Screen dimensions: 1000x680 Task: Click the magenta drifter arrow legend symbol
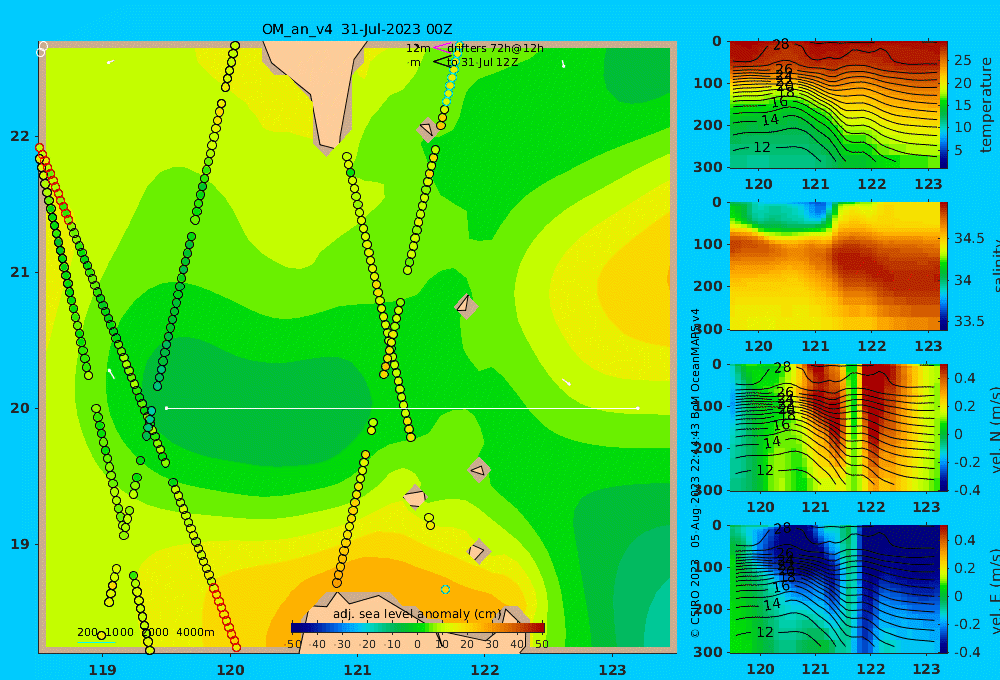pyautogui.click(x=441, y=48)
